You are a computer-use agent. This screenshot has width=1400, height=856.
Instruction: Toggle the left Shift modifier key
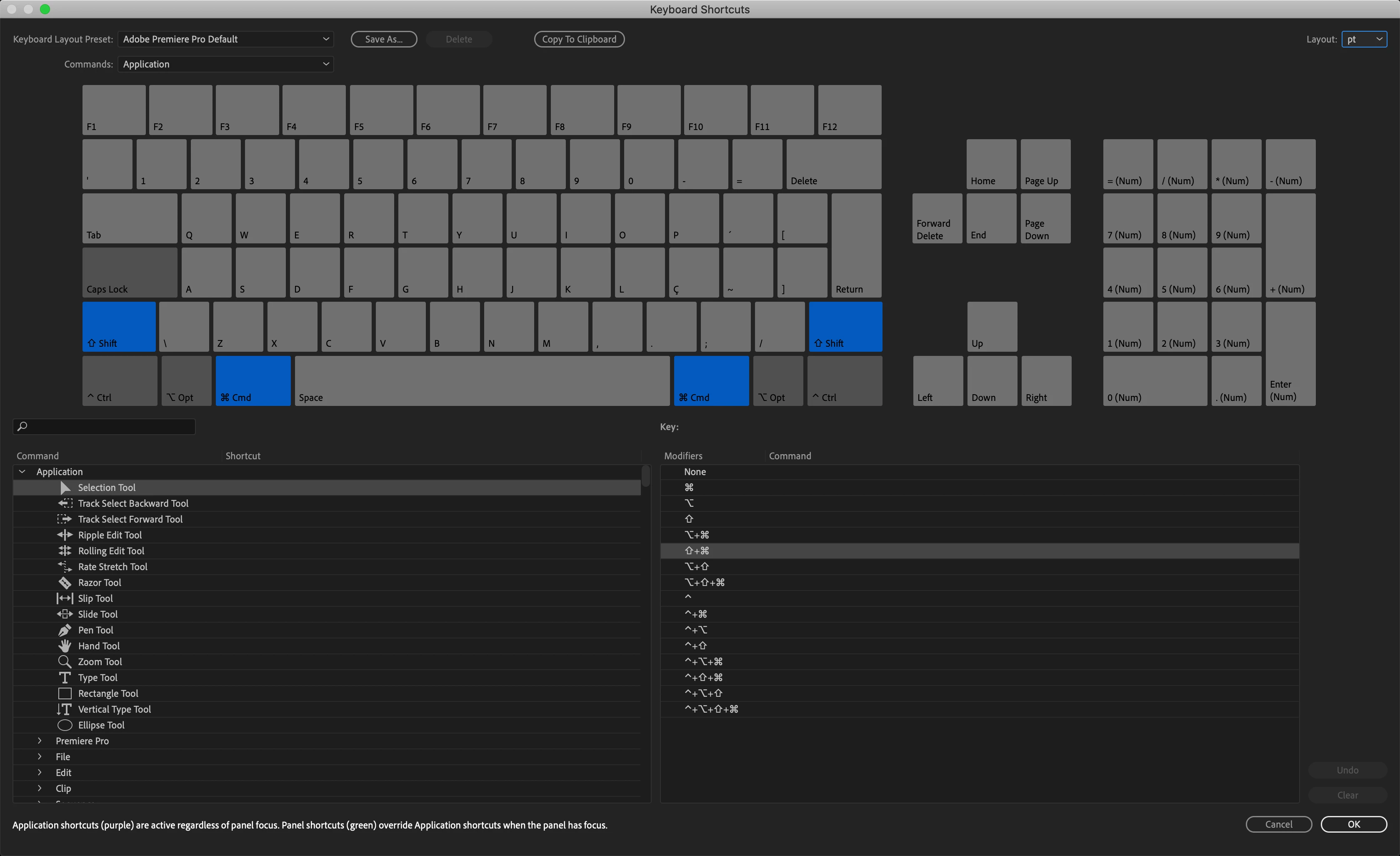(x=119, y=326)
